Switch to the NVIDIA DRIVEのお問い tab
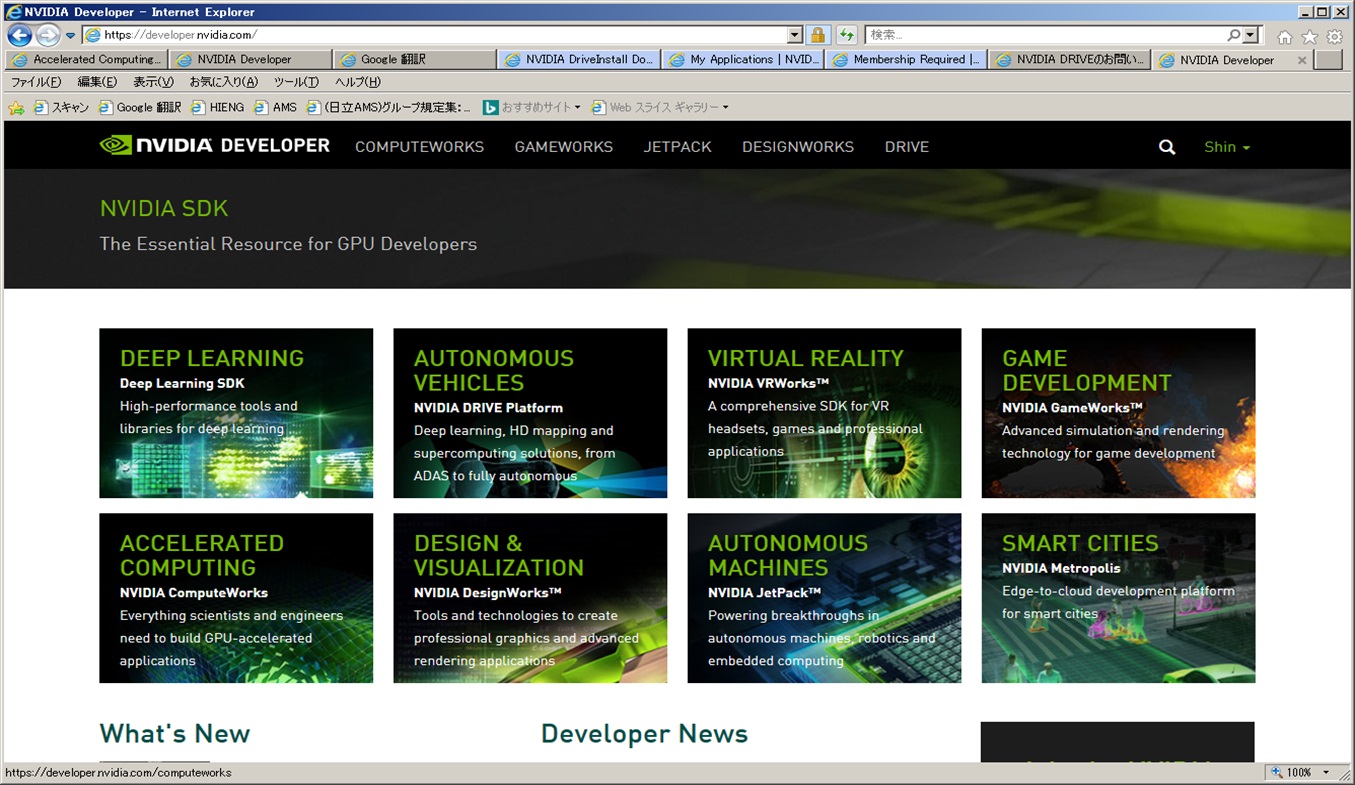 point(1071,60)
